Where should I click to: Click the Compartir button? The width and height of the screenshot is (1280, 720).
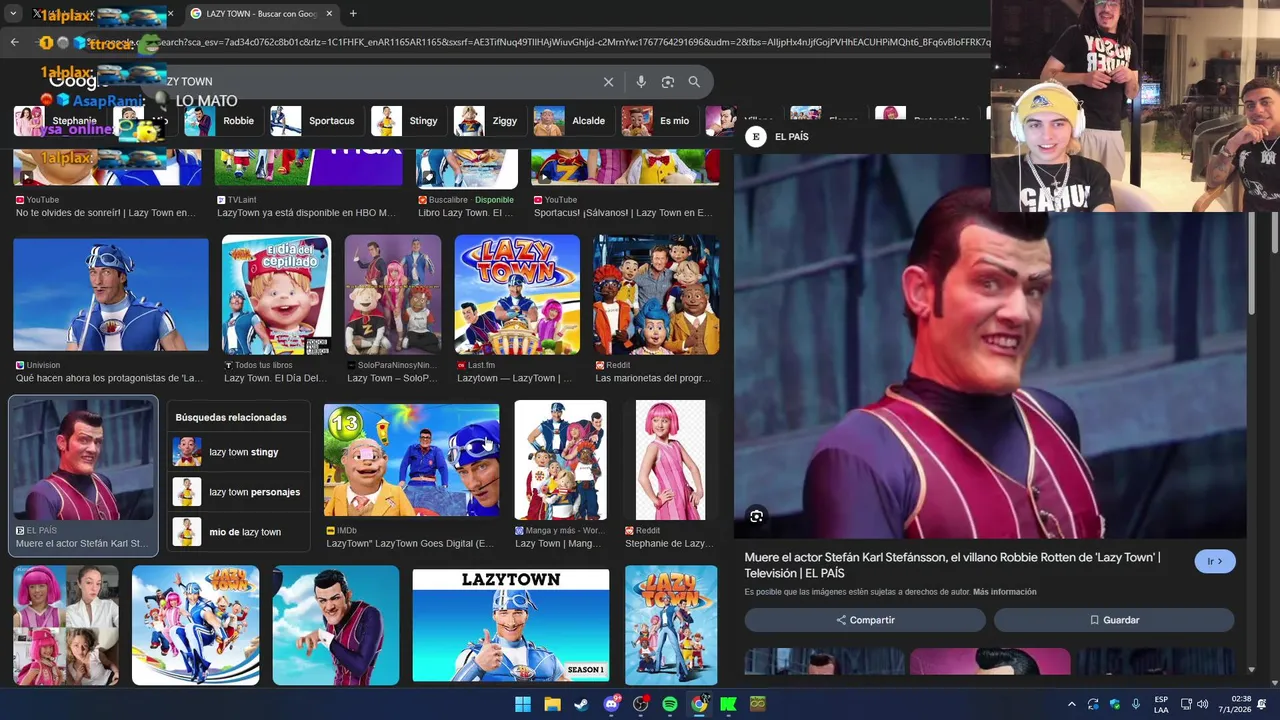coord(865,620)
